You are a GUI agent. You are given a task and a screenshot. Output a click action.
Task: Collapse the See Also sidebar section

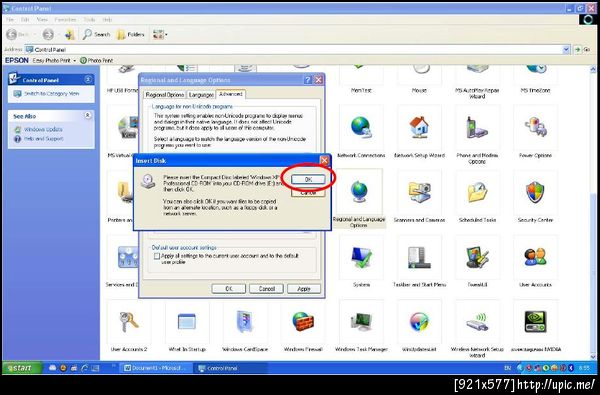[88, 115]
